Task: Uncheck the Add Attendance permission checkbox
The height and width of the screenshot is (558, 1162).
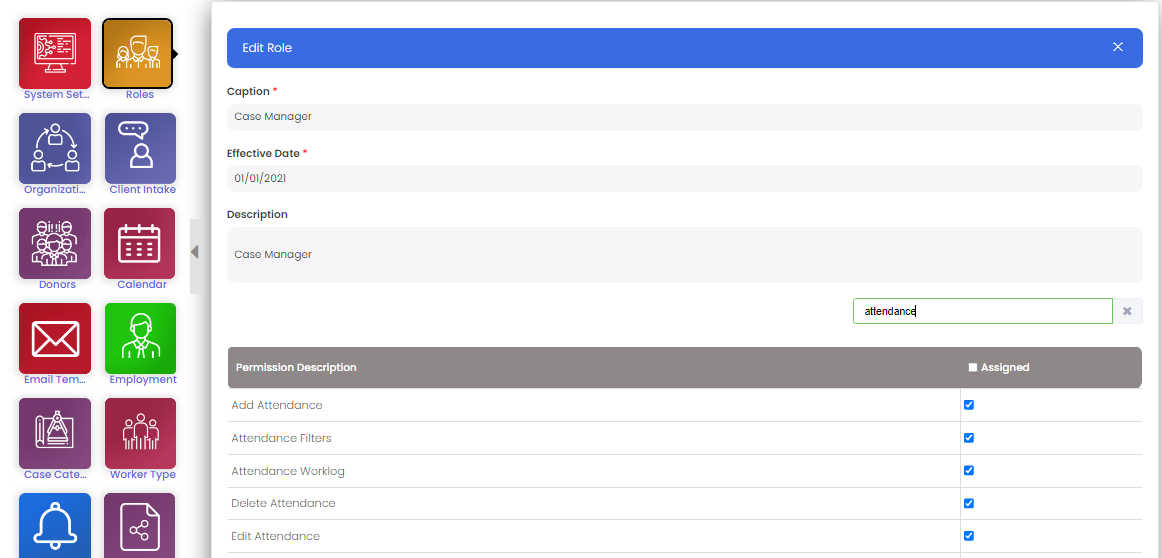Action: coord(968,405)
